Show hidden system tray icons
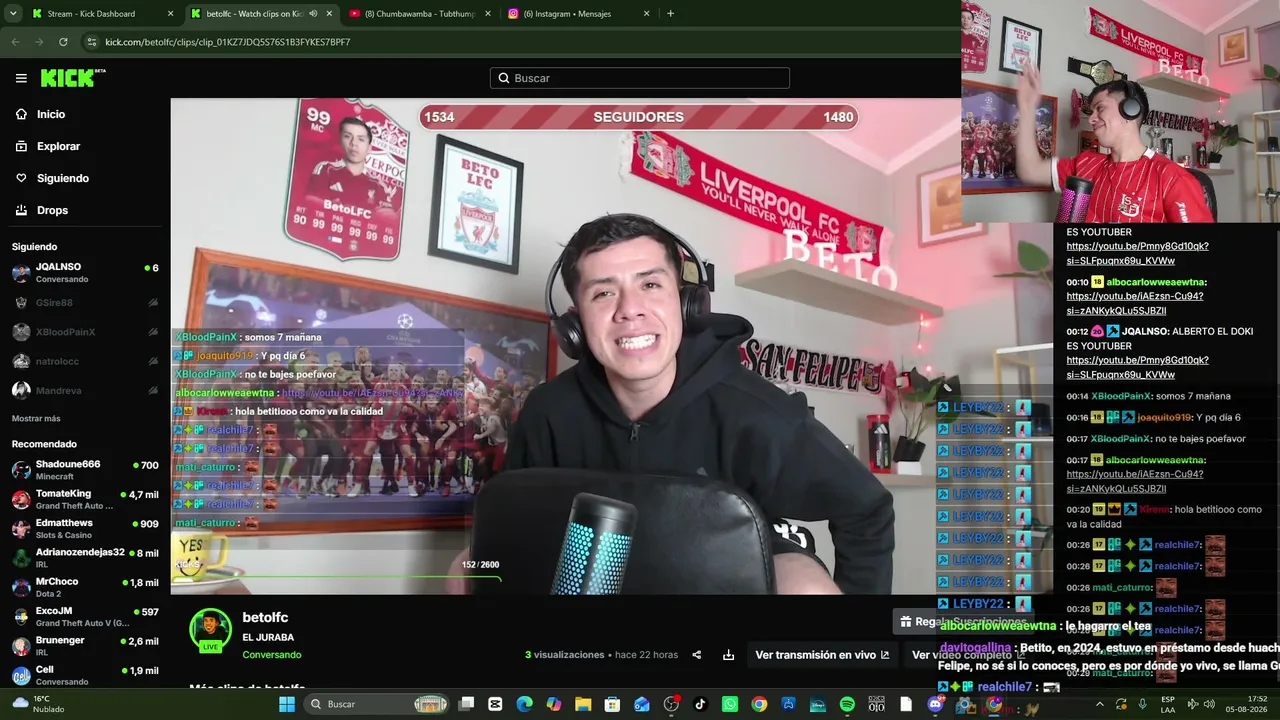 pyautogui.click(x=1099, y=704)
